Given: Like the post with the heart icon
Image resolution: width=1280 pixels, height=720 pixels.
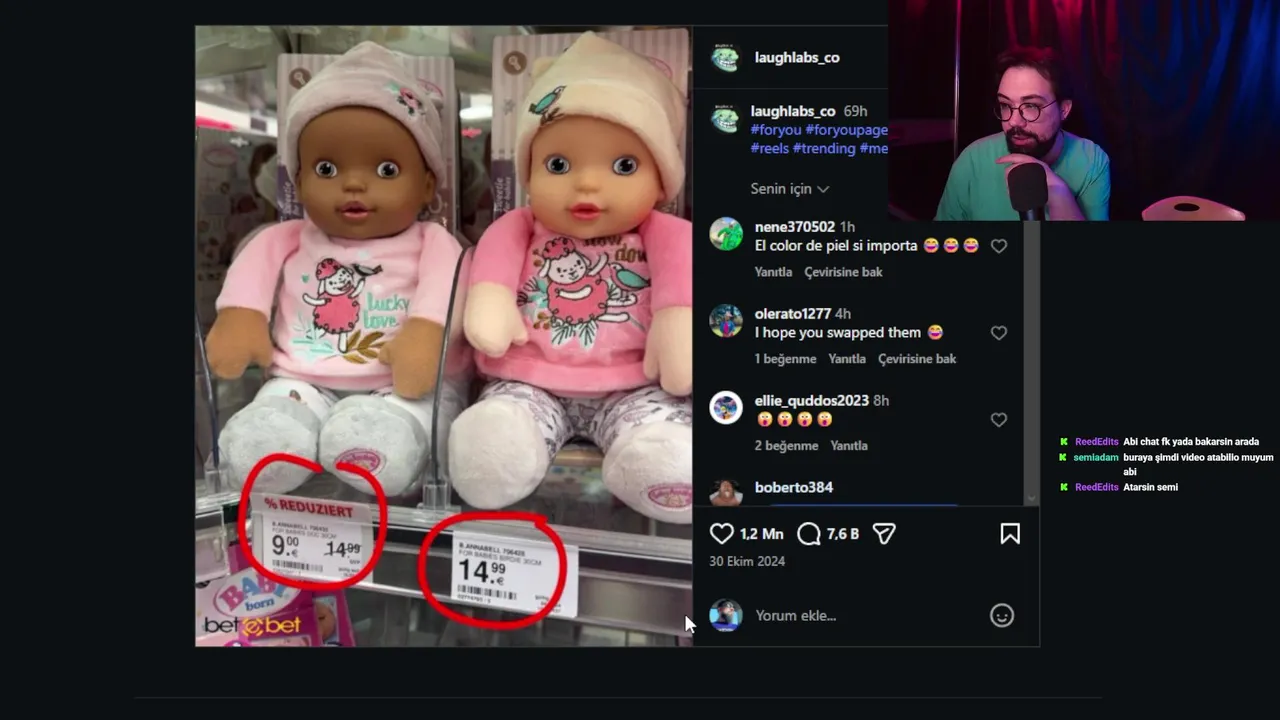Looking at the screenshot, I should (721, 534).
